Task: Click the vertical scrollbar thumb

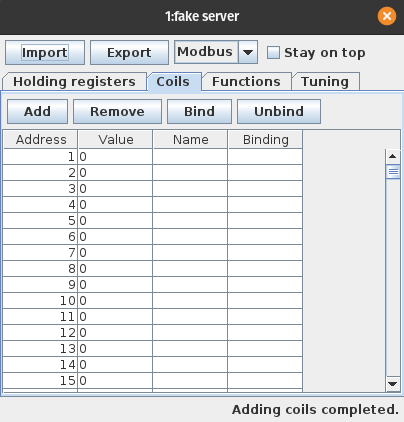Action: (x=393, y=172)
